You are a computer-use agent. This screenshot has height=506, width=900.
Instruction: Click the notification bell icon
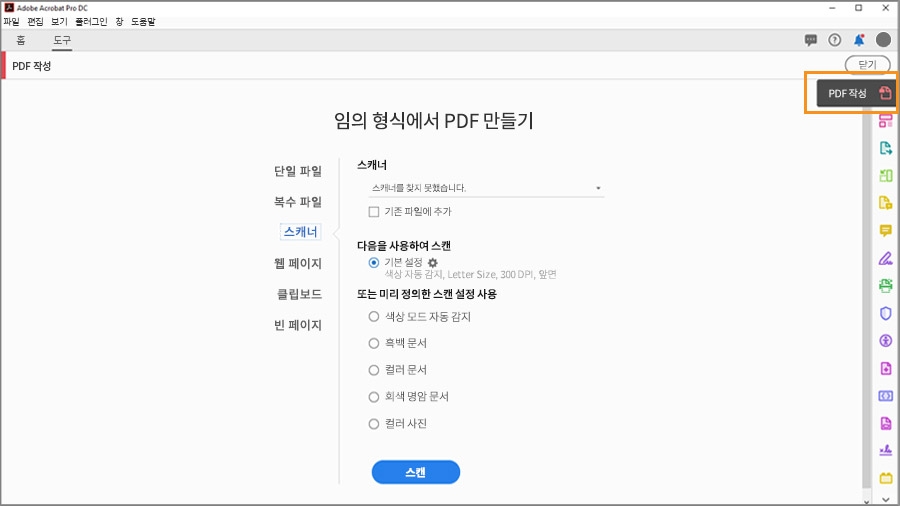click(x=859, y=40)
